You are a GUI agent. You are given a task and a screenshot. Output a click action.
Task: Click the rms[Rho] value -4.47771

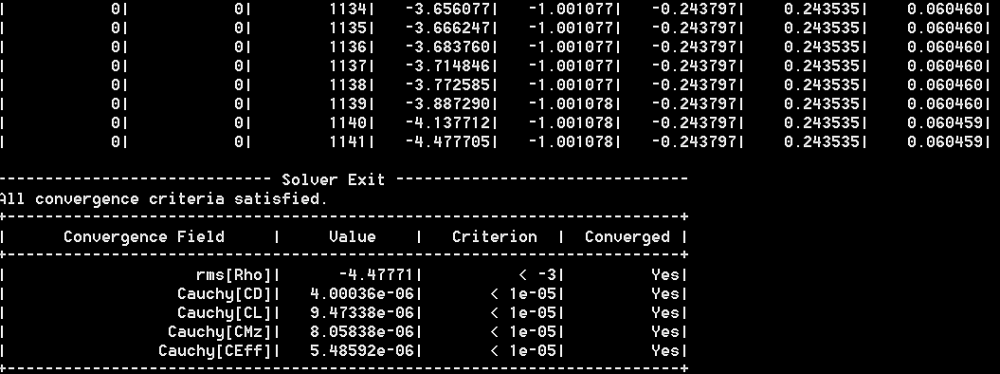coord(376,275)
